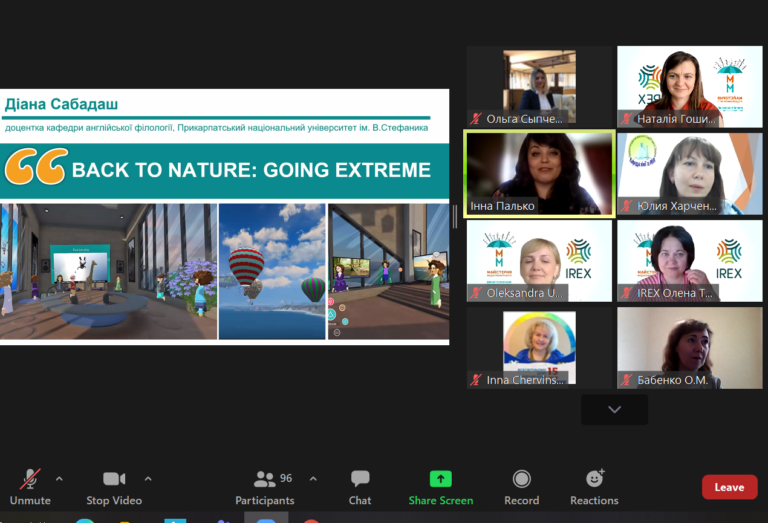Screen dimensions: 768x523
Task: Click muted mic icon on Наталія Гоши tile
Action: (x=626, y=119)
